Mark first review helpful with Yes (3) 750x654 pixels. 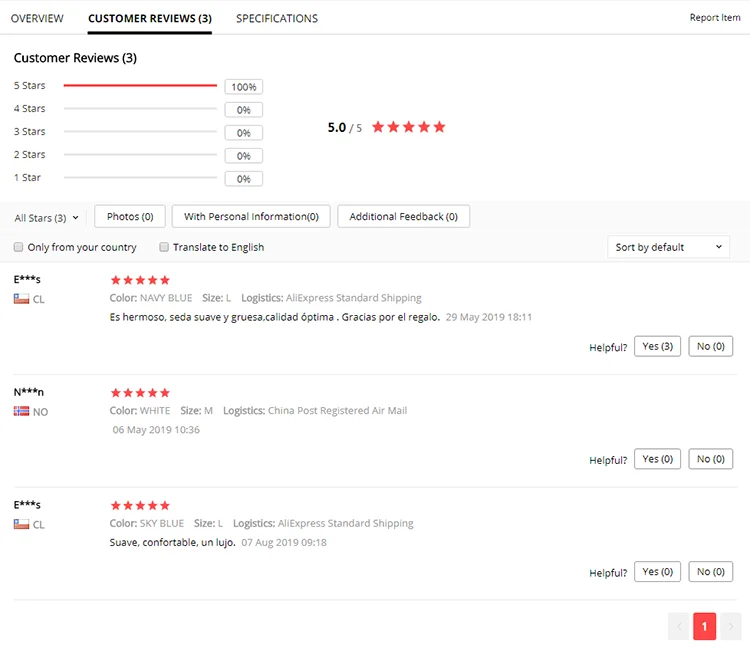657,346
